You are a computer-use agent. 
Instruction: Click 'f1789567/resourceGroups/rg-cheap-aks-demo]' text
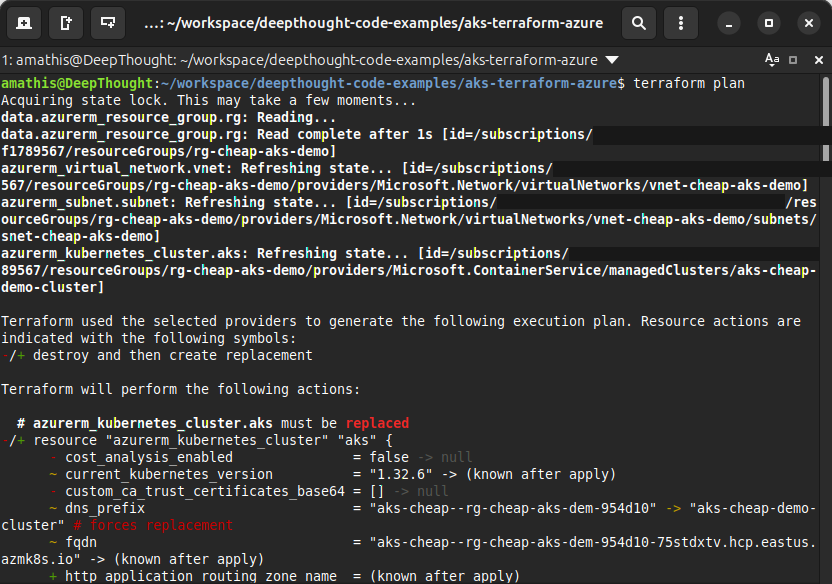click(x=169, y=151)
